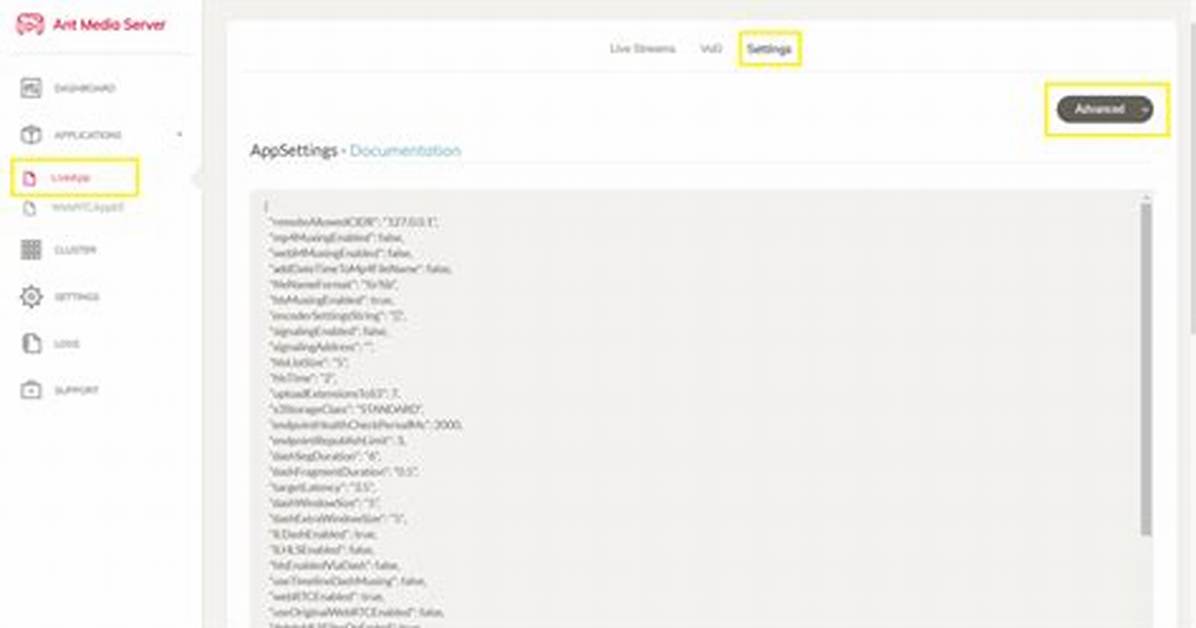Click the "hlsTime" line
Viewport: 1196px width, 628px height.
point(302,378)
